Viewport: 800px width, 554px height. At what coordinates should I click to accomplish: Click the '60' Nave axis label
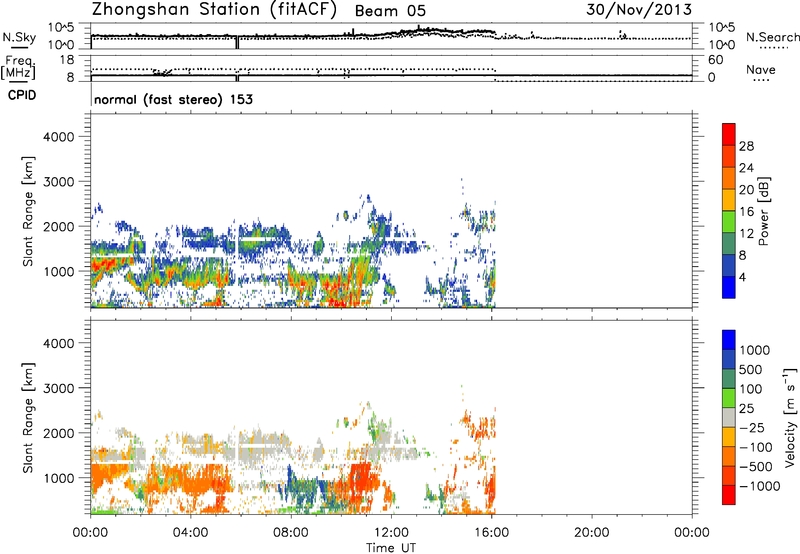click(x=715, y=60)
